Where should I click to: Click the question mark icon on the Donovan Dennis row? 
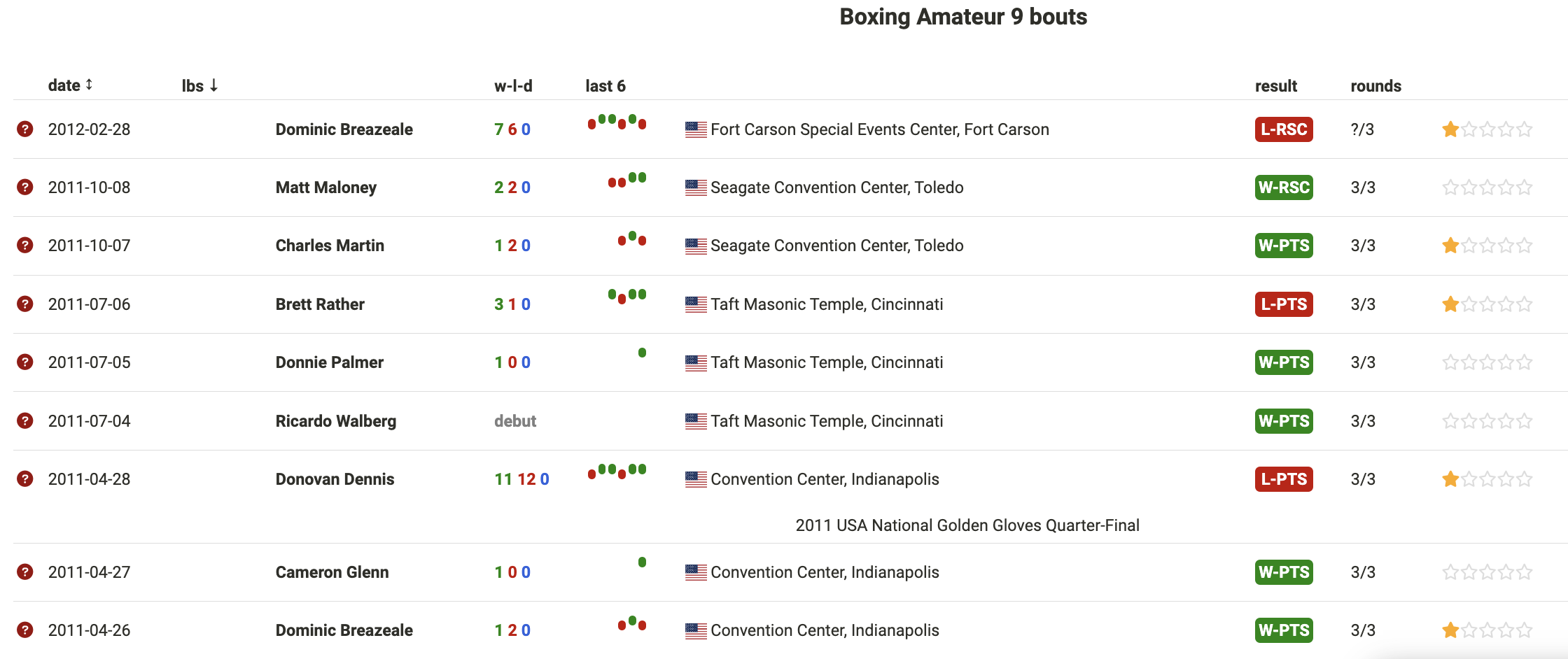click(25, 479)
